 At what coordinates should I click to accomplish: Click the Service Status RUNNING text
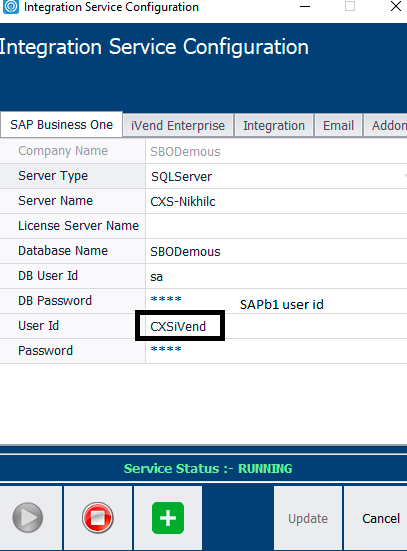coord(208,468)
